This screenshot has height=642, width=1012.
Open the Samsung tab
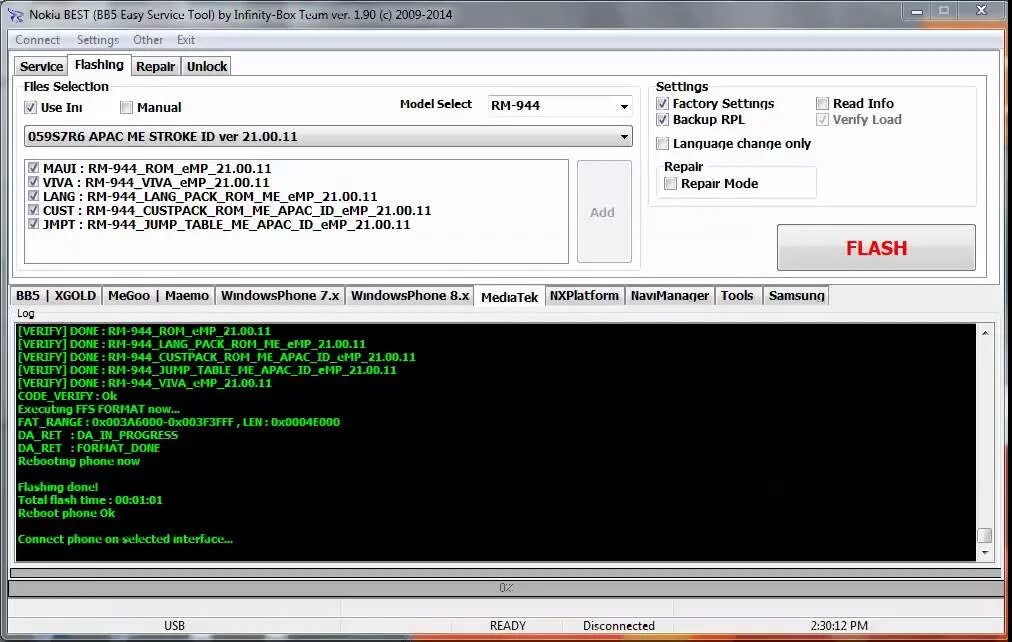796,296
